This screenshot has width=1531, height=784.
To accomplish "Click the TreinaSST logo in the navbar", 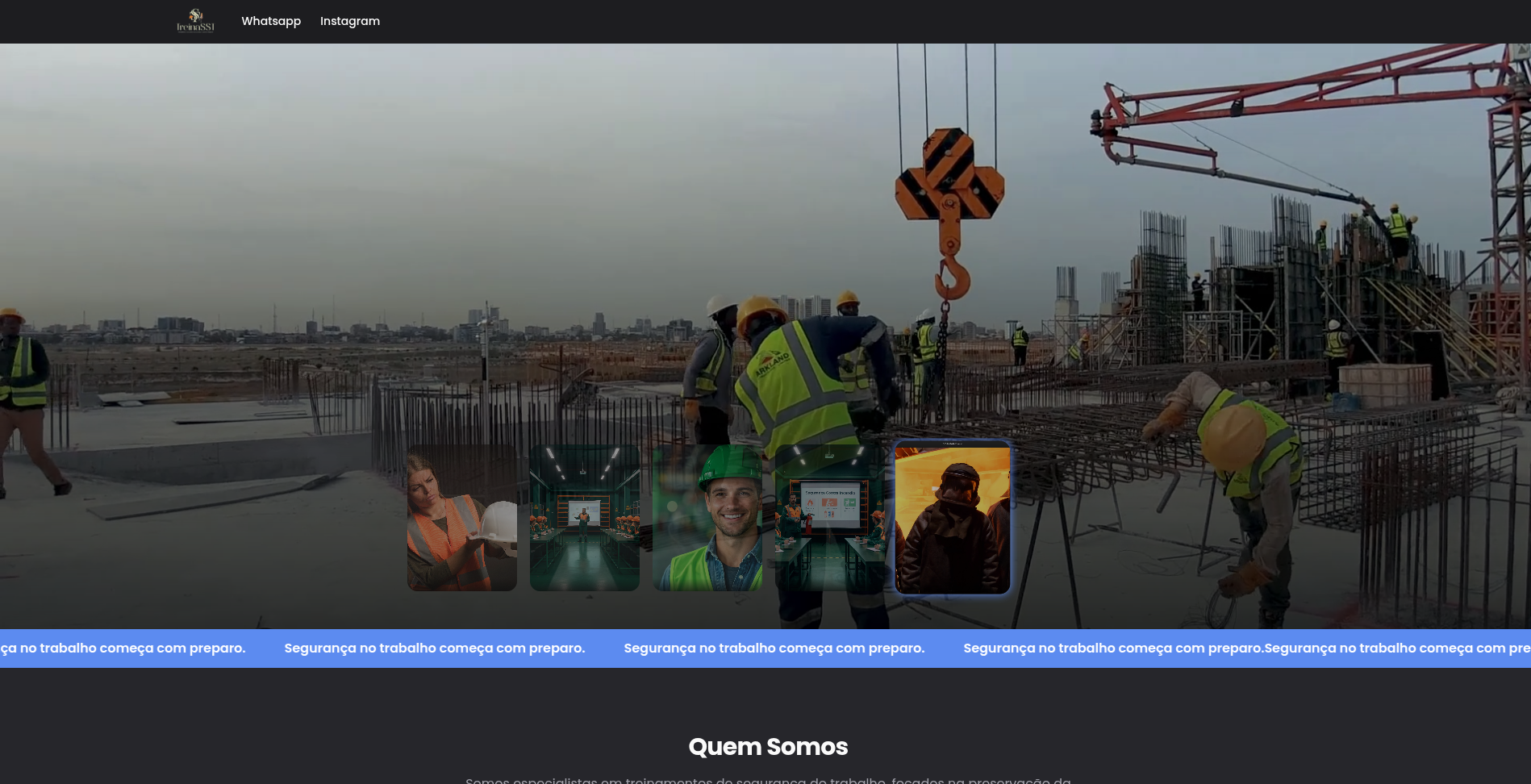I will [195, 21].
